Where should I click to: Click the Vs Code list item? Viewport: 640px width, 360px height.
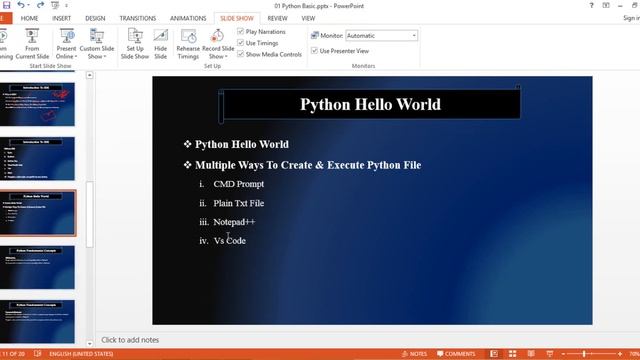pyautogui.click(x=230, y=241)
